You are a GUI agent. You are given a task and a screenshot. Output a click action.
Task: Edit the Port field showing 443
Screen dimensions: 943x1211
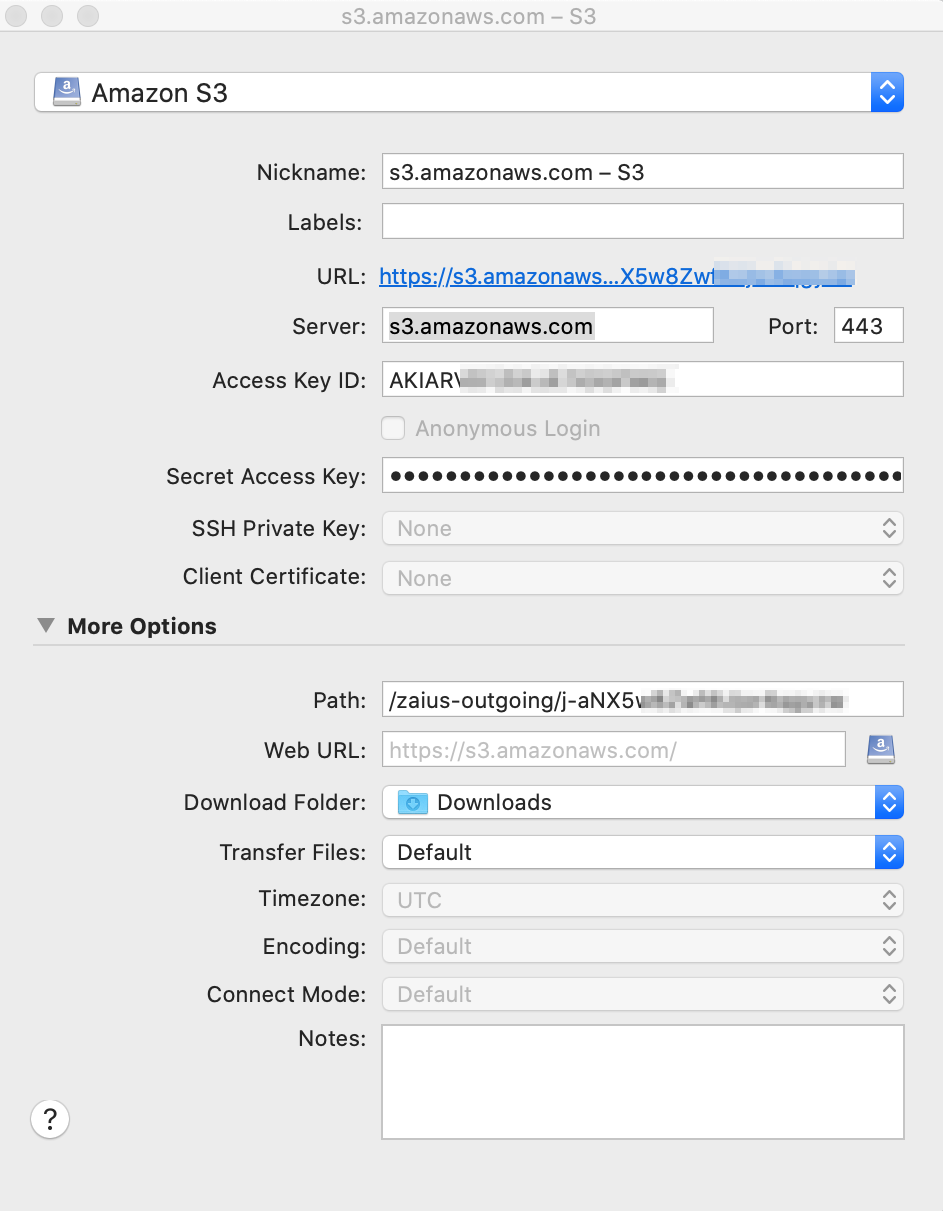coord(868,326)
